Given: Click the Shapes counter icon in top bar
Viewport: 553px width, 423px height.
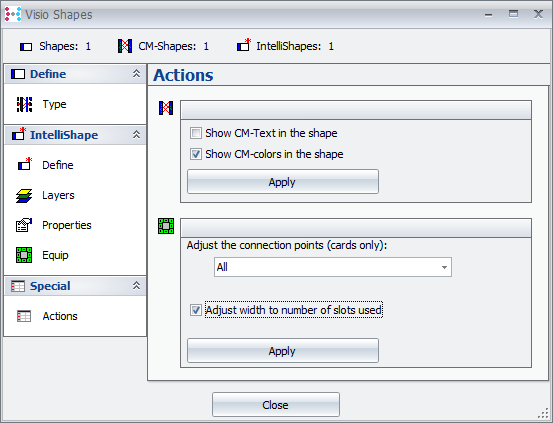Looking at the screenshot, I should pyautogui.click(x=26, y=47).
